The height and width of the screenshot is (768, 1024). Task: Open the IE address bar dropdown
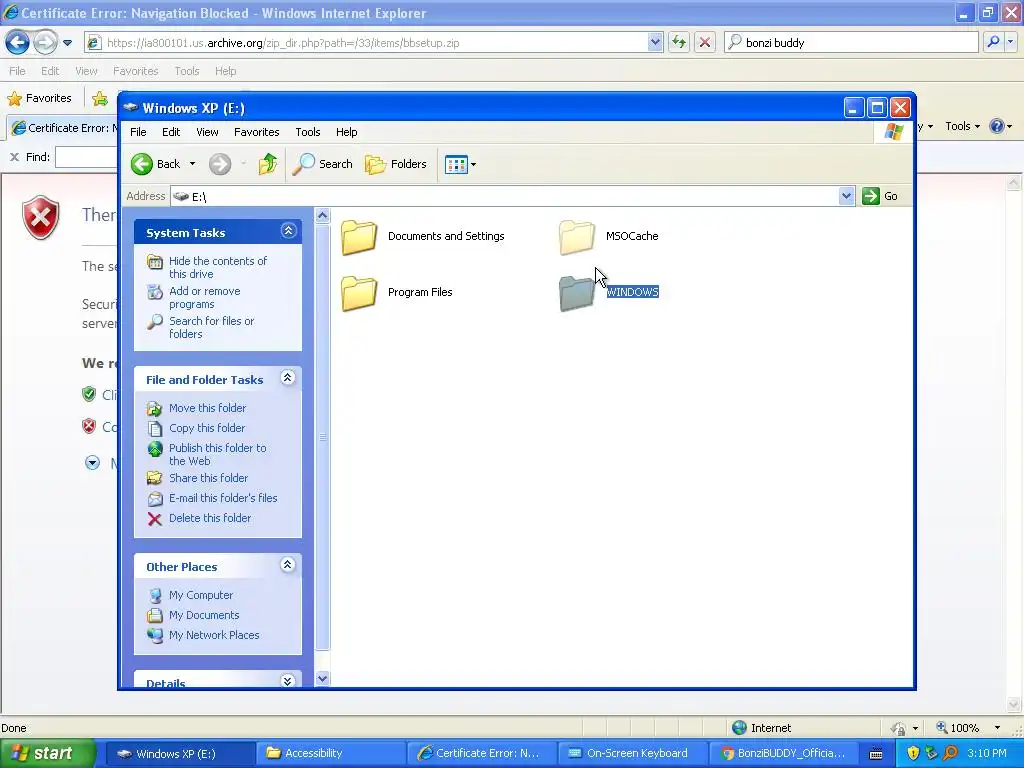pos(655,42)
